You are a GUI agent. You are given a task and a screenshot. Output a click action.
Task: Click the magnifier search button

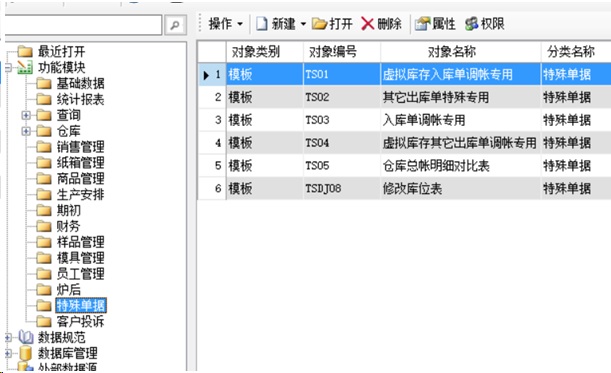tap(175, 25)
